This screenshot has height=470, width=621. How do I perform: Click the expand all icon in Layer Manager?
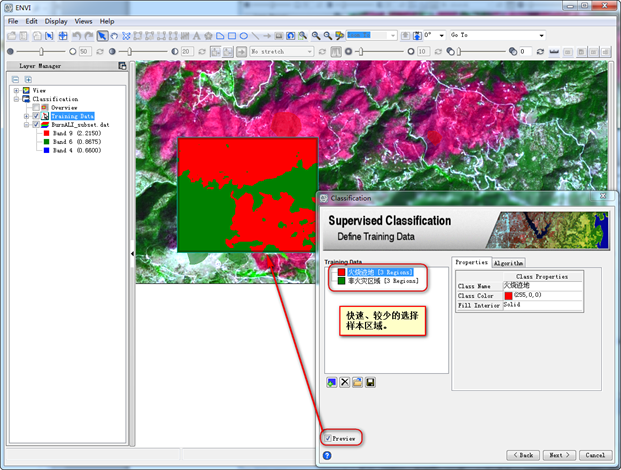pos(28,79)
